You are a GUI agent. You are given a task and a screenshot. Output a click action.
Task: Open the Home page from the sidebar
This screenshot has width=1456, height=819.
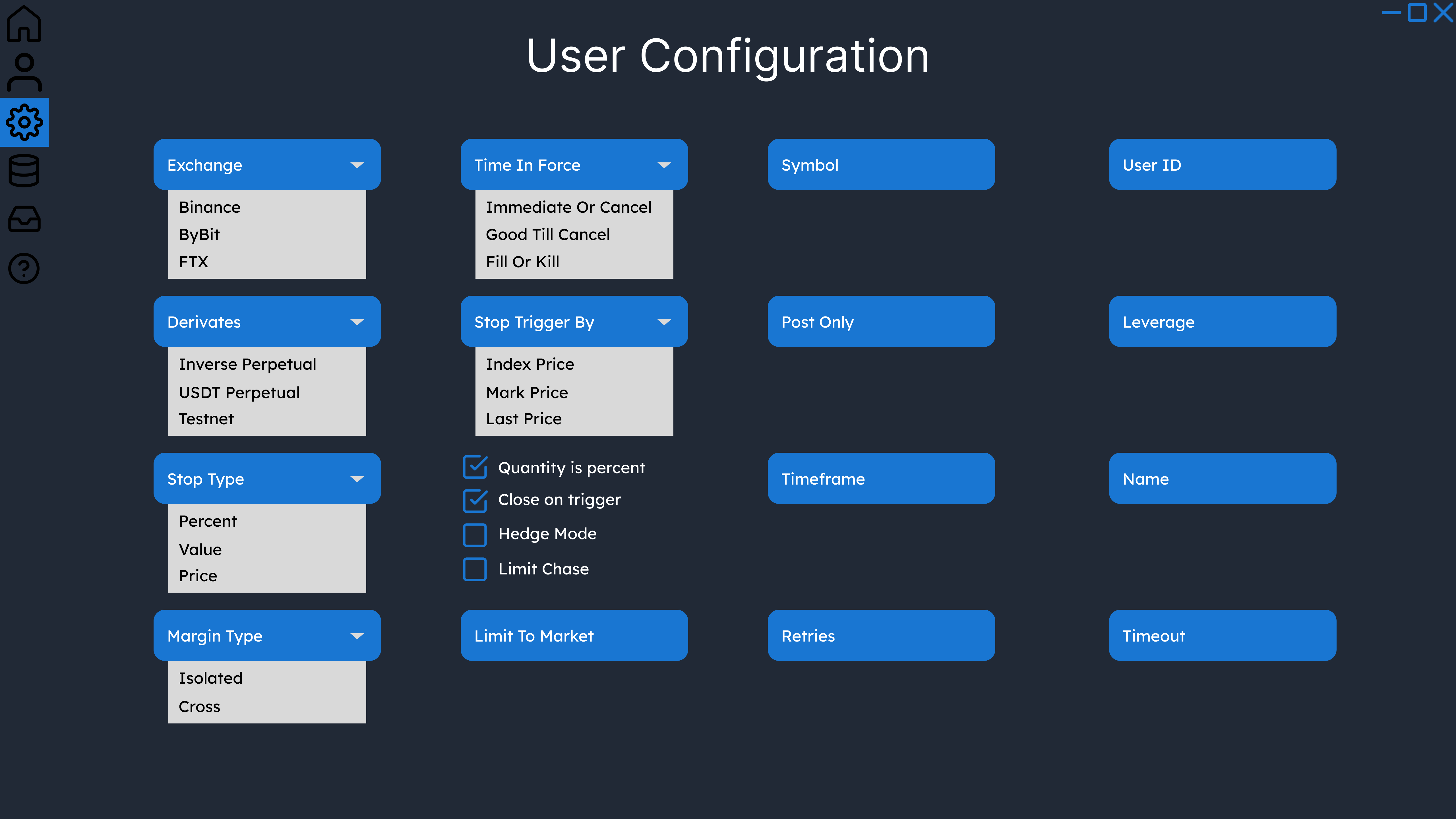[24, 24]
